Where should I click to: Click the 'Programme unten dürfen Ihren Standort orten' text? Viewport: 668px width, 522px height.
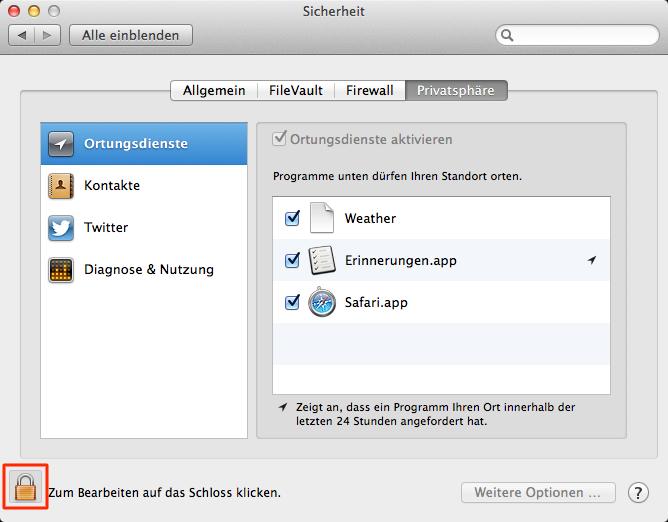coord(397,176)
